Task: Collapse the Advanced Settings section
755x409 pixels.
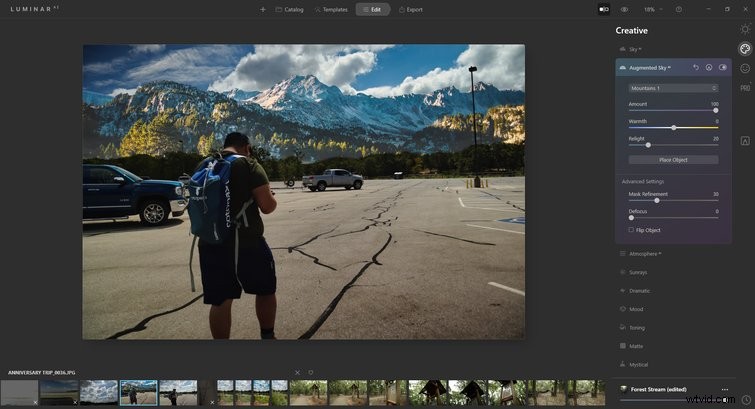Action: (643, 182)
